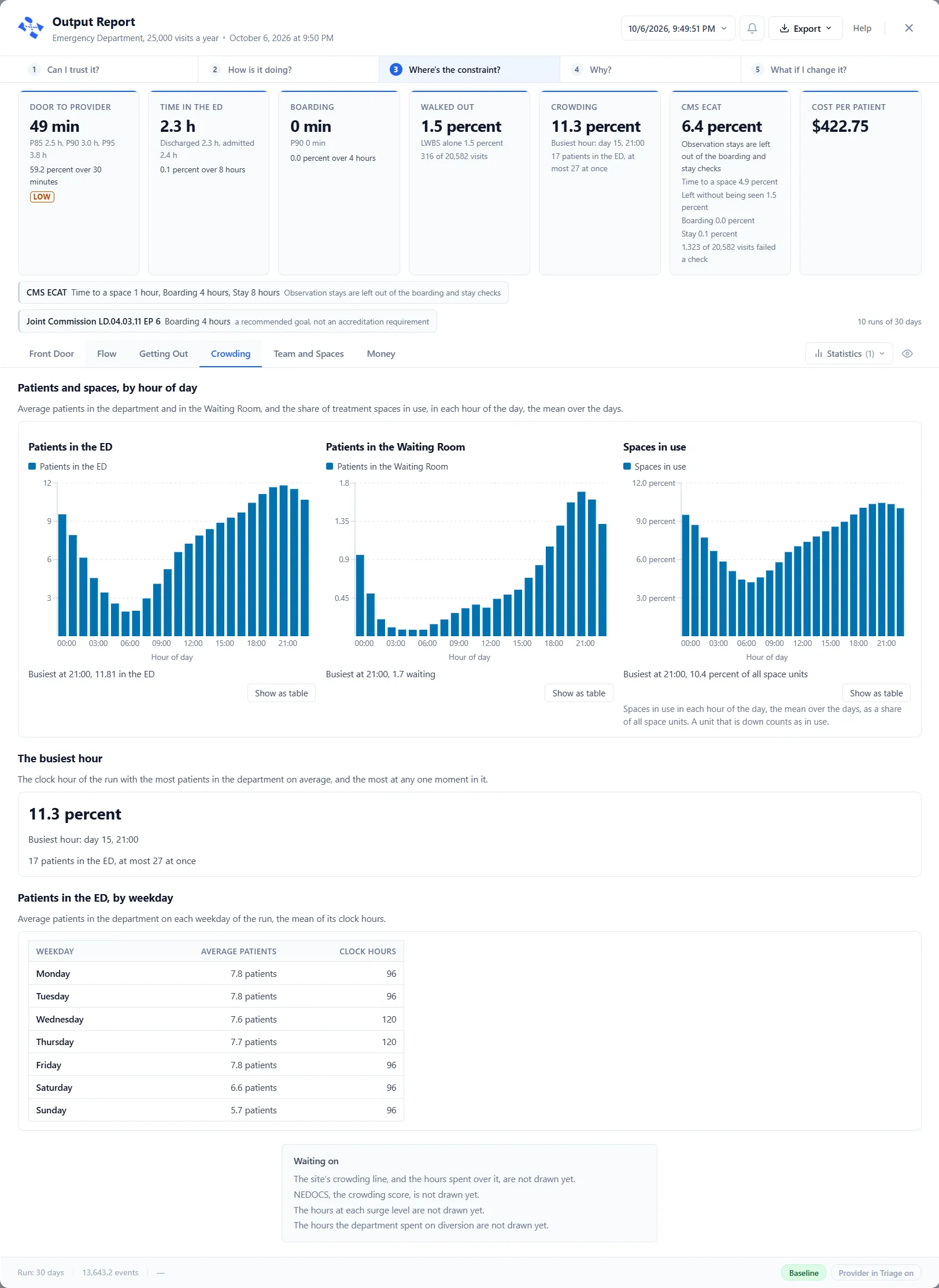Click the bar chart icon in Statistics
The width and height of the screenshot is (939, 1288).
pos(818,354)
